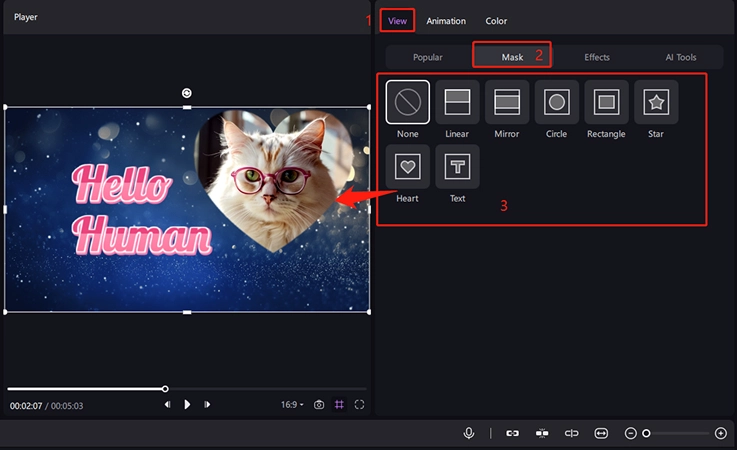
Task: Open the Popular sub-tab
Action: pos(427,57)
